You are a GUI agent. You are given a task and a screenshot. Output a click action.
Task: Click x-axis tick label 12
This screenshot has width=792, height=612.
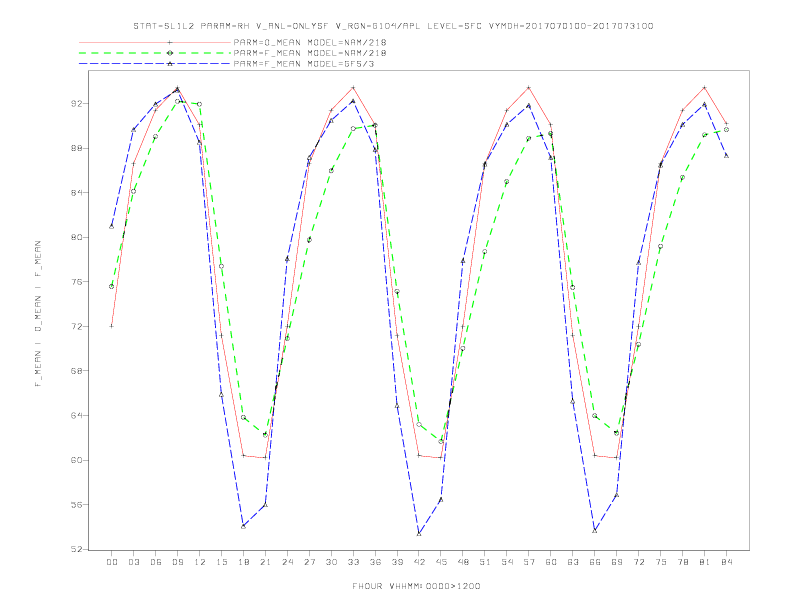pyautogui.click(x=200, y=562)
